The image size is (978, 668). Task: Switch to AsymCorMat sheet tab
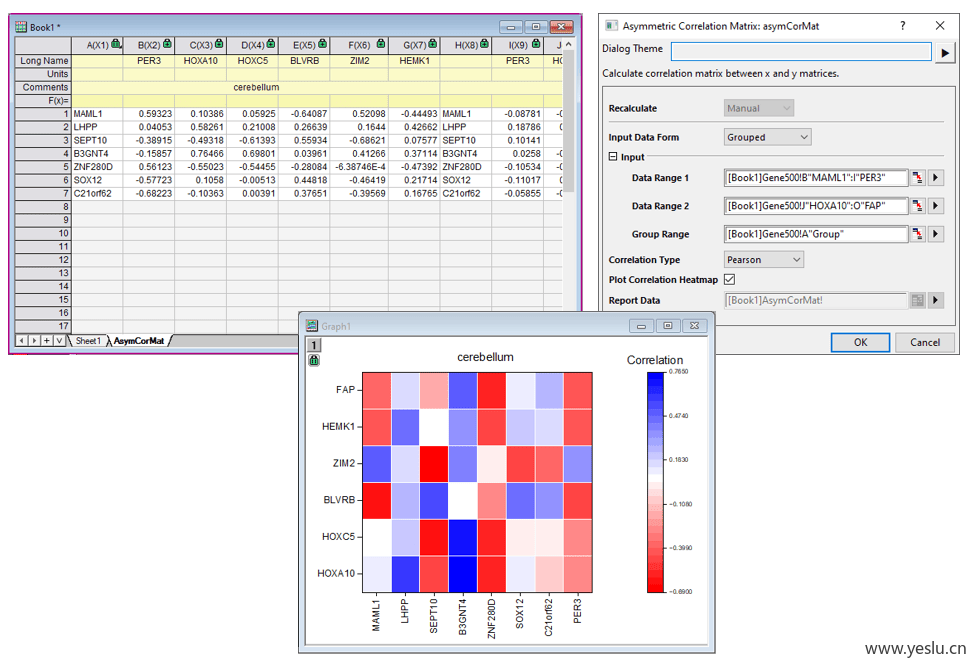point(138,341)
